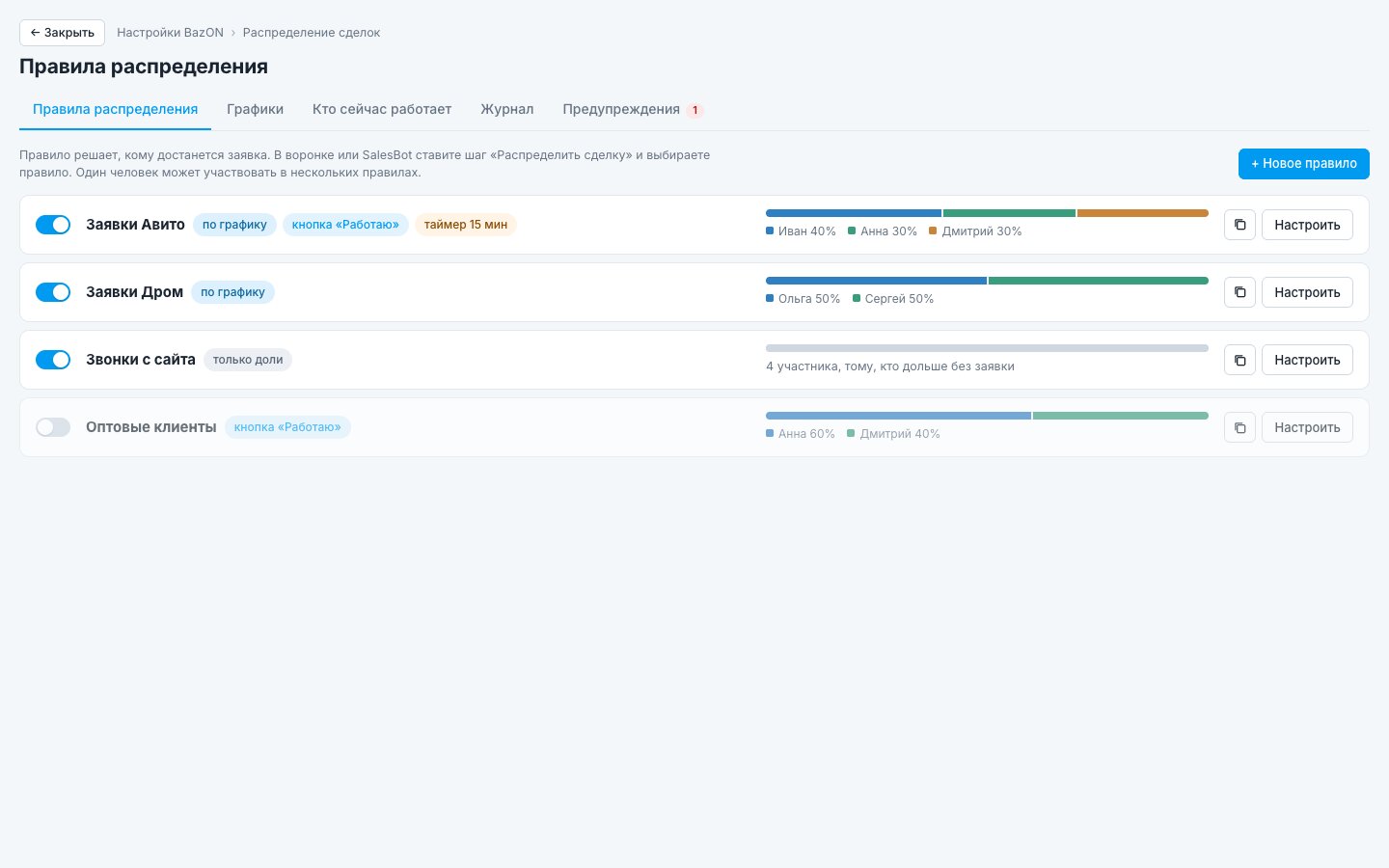Click Настроить for Оптовые клиенты

tap(1307, 427)
